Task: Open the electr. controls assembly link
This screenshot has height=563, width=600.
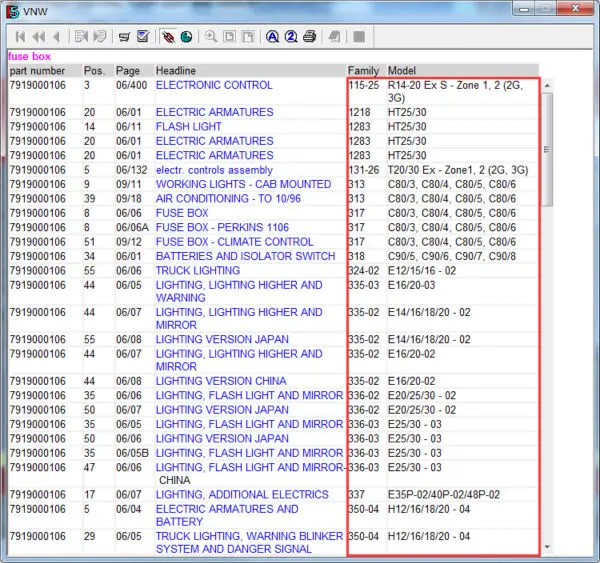Action: click(x=214, y=170)
